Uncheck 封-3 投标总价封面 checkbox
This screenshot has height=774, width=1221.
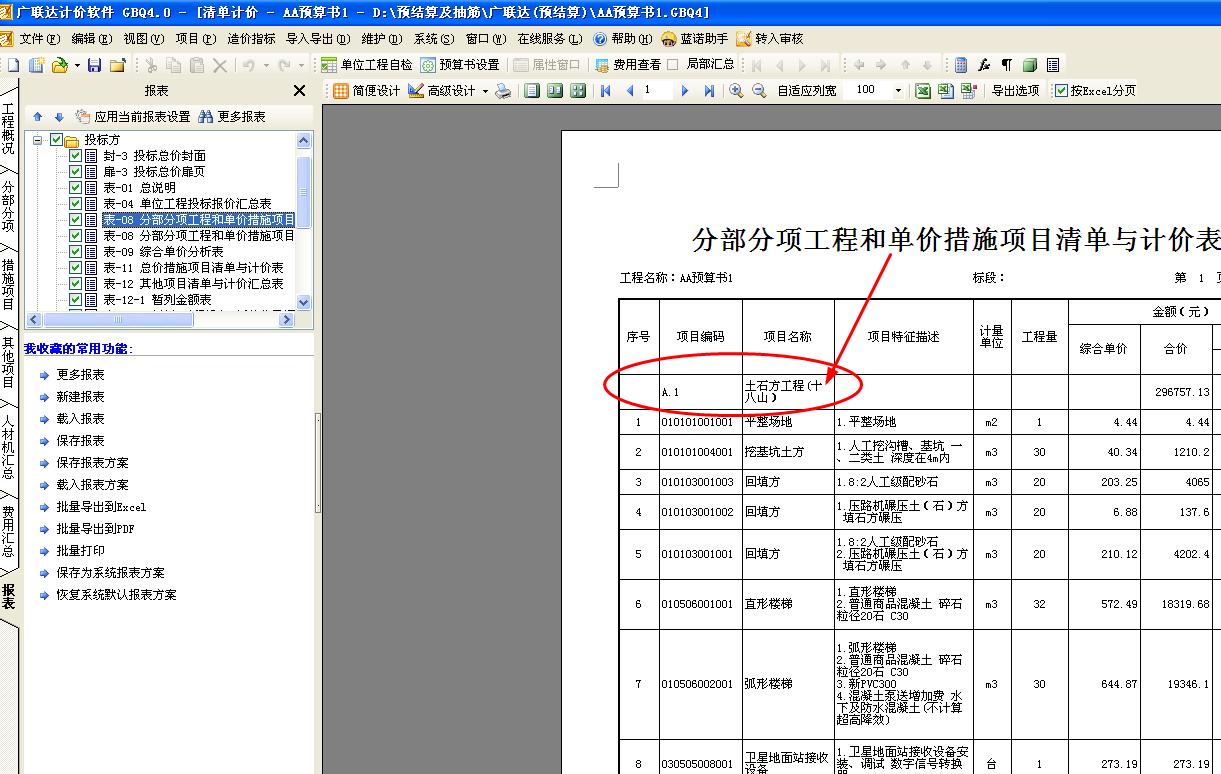pyautogui.click(x=75, y=156)
